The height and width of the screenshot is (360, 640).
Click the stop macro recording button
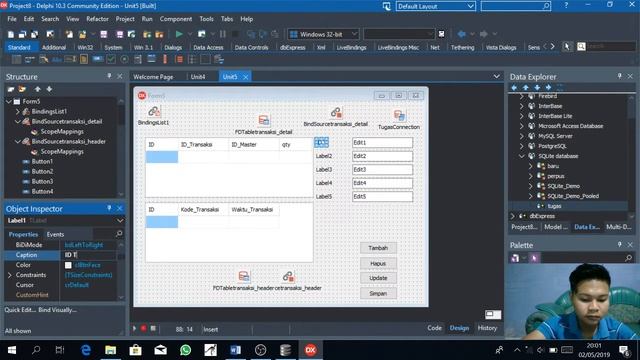click(153, 328)
